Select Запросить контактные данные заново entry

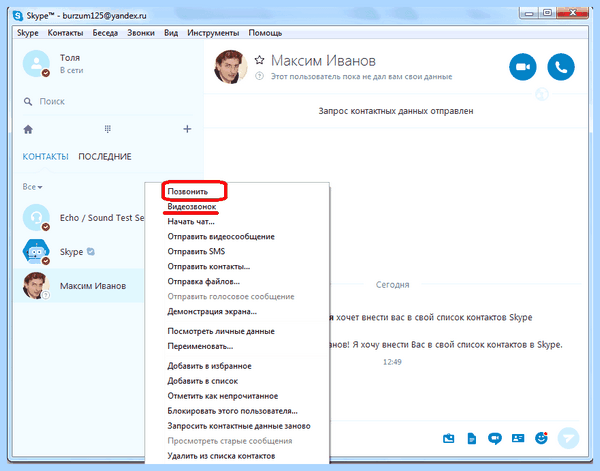pos(239,426)
